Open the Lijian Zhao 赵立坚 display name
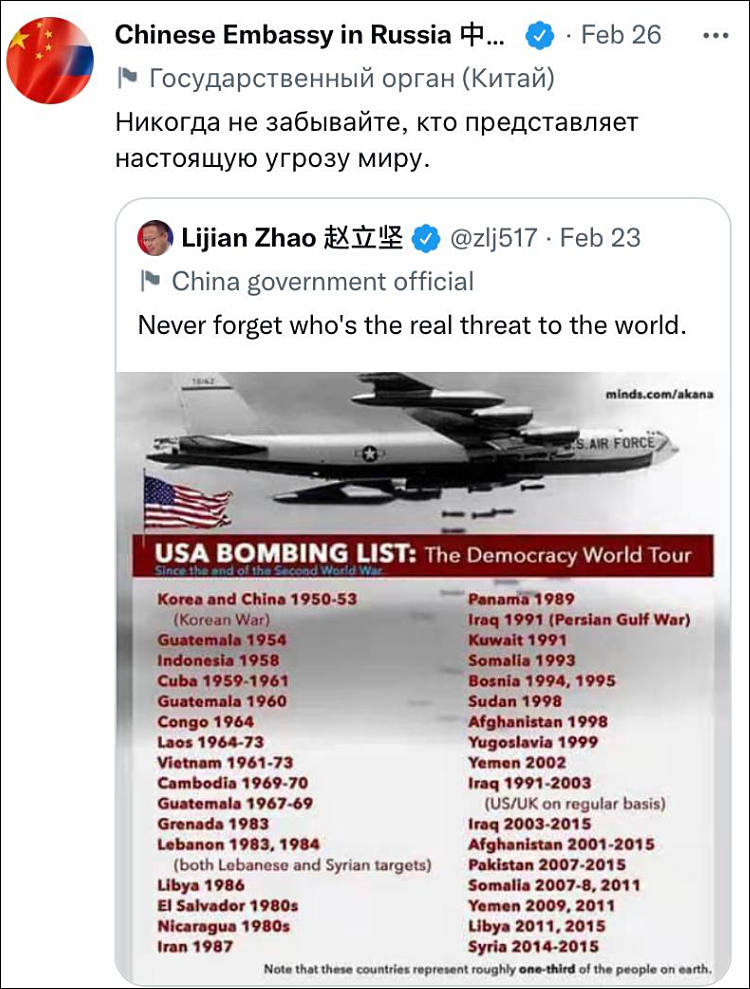 pyautogui.click(x=292, y=238)
